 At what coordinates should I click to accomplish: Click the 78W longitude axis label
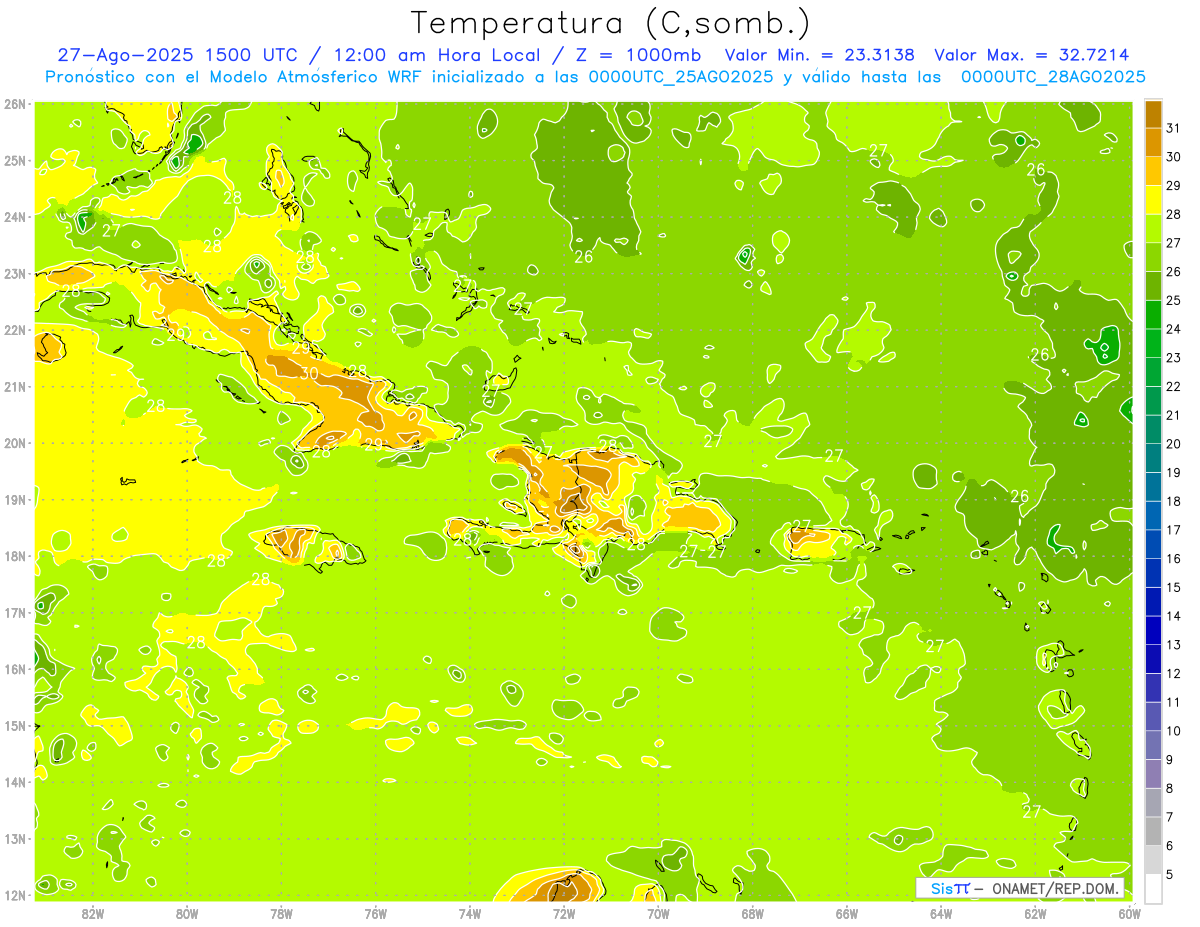(281, 914)
